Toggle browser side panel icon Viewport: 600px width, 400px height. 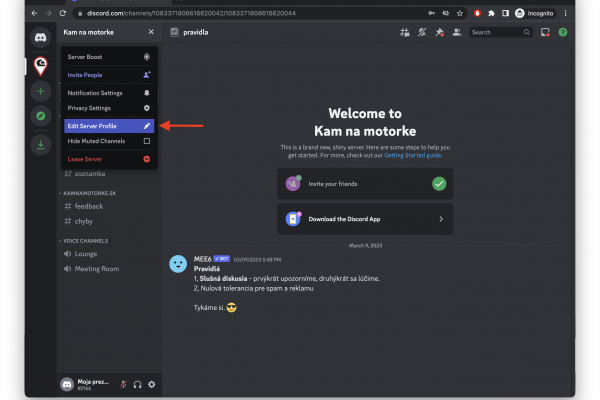pyautogui.click(x=505, y=13)
